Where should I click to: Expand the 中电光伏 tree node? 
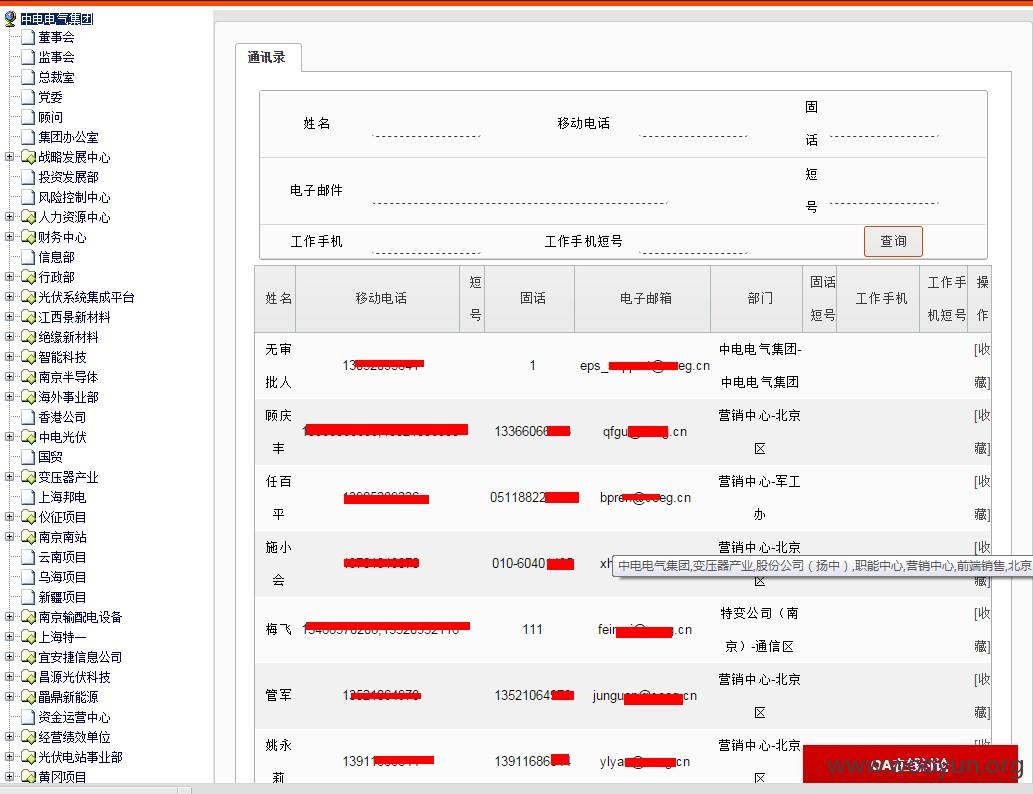pyautogui.click(x=9, y=436)
